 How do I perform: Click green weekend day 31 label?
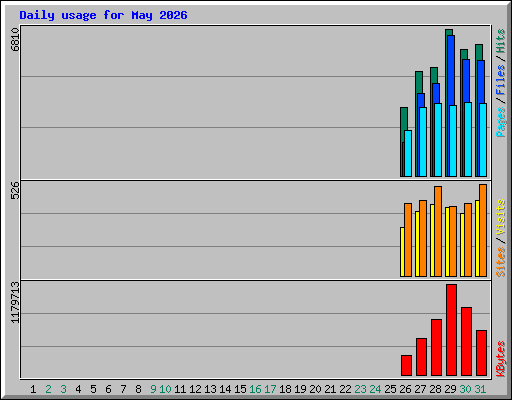[480, 389]
